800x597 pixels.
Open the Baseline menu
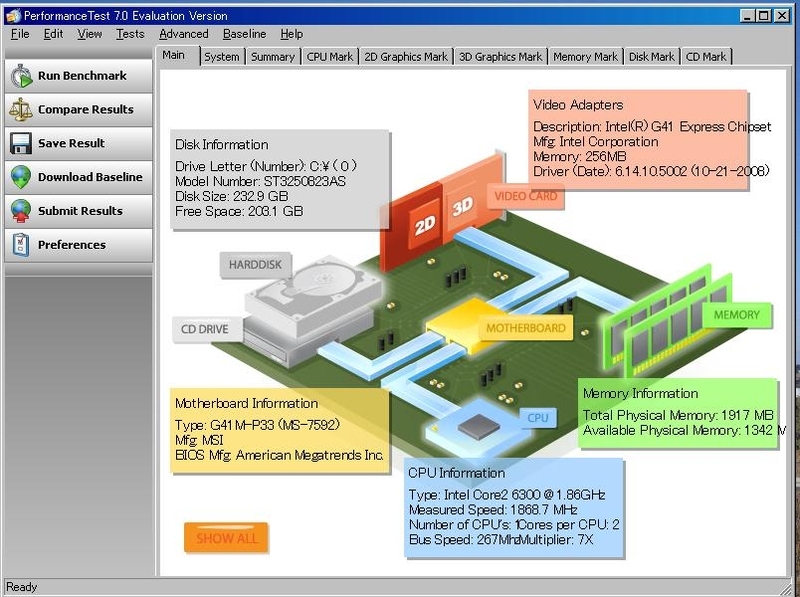244,34
